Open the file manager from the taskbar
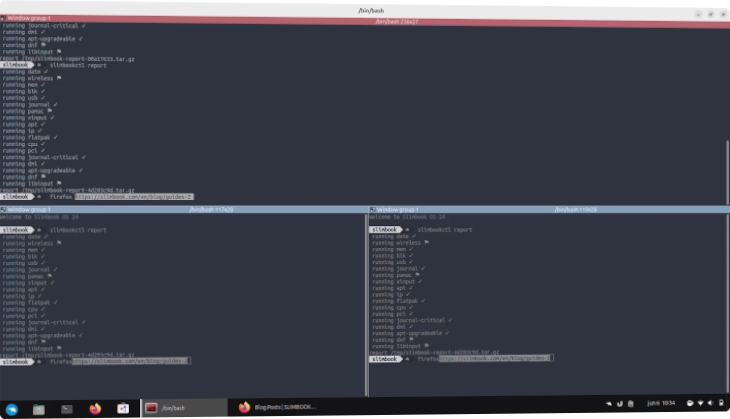The image size is (730, 419). [39, 409]
